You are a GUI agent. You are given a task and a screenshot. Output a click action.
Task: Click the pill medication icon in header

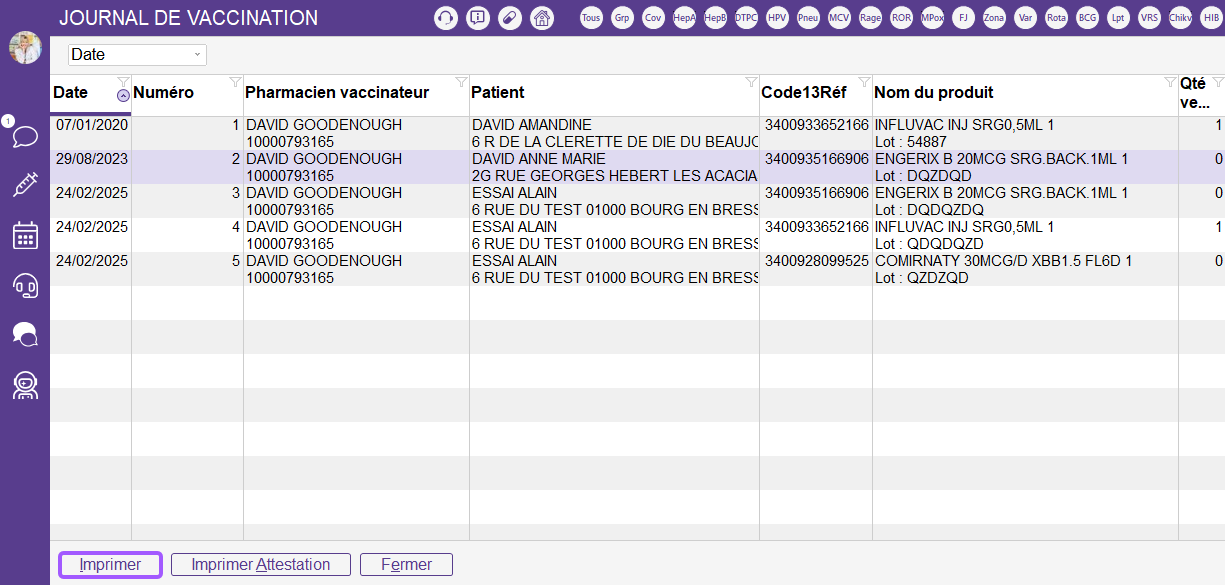510,18
